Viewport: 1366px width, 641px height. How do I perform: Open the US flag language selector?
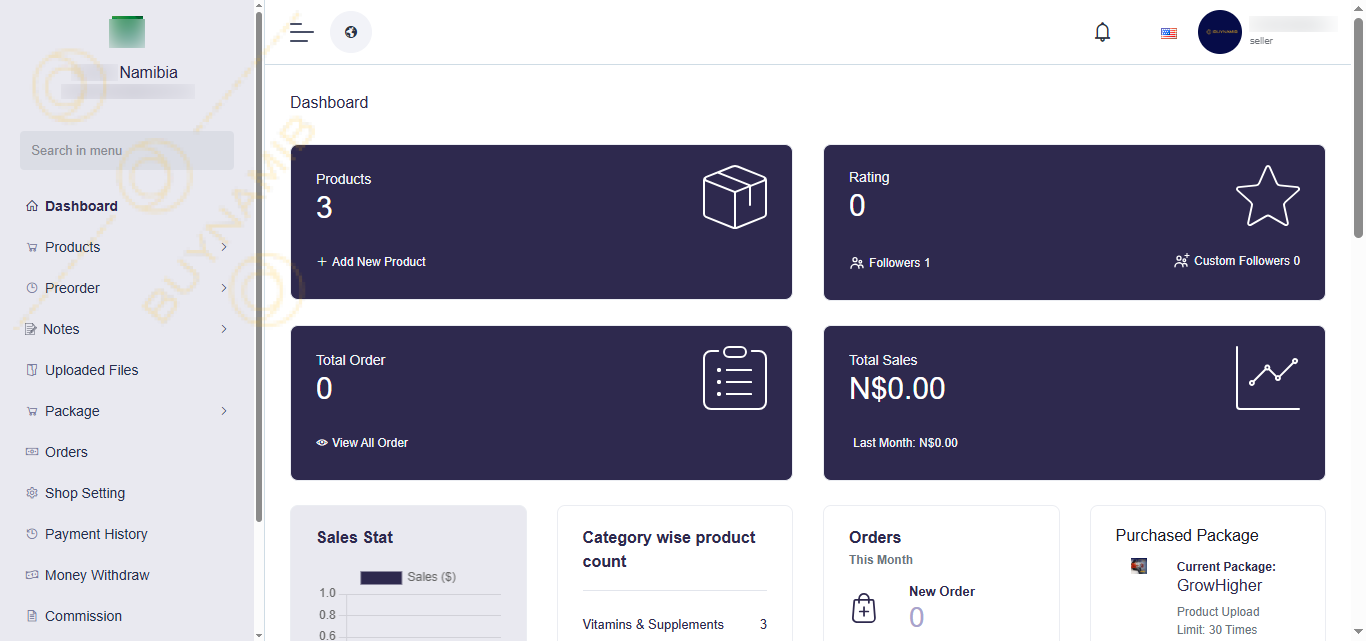1168,33
